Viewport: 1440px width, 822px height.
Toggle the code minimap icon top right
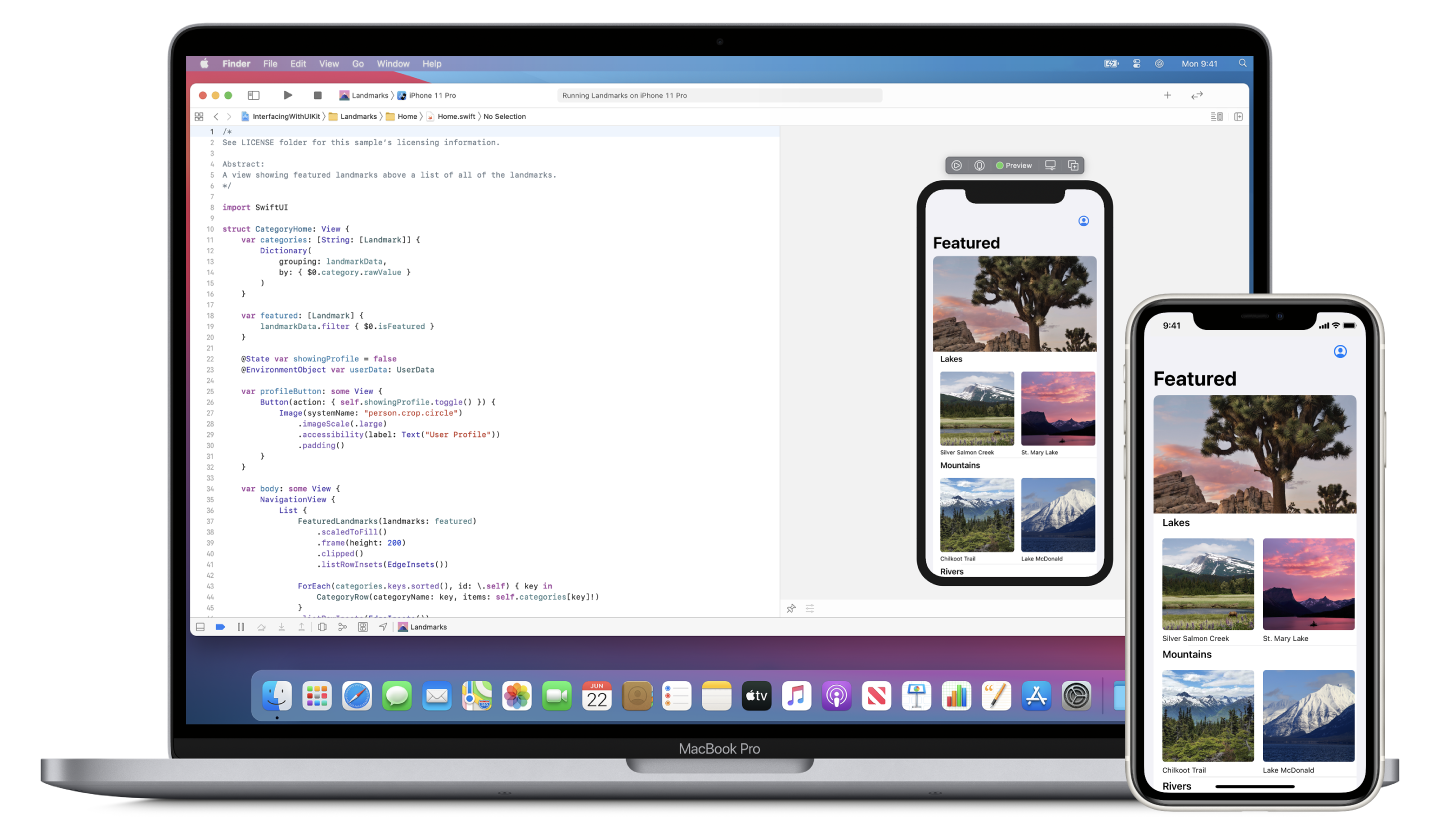1217,116
